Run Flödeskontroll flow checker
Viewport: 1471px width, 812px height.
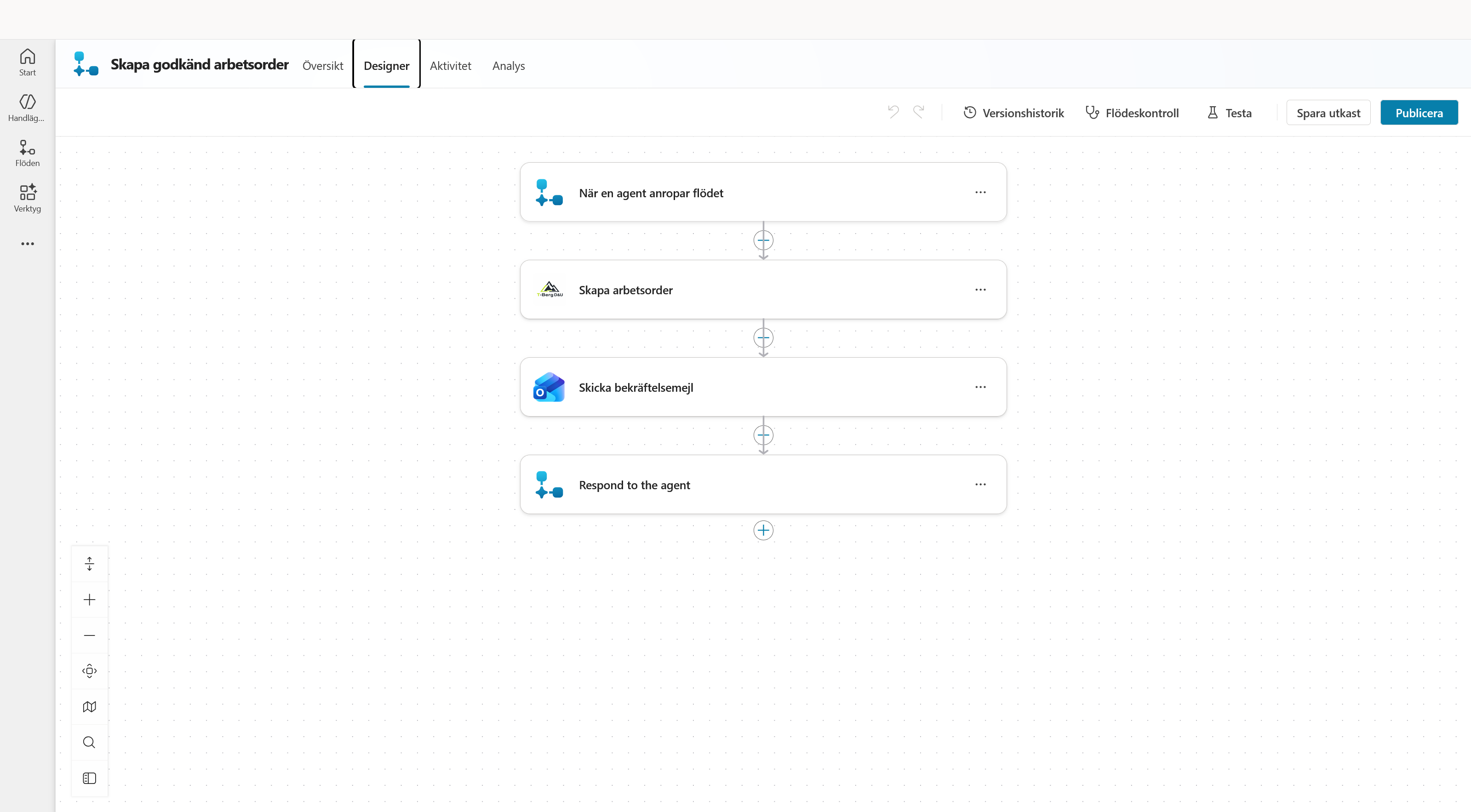(1132, 113)
